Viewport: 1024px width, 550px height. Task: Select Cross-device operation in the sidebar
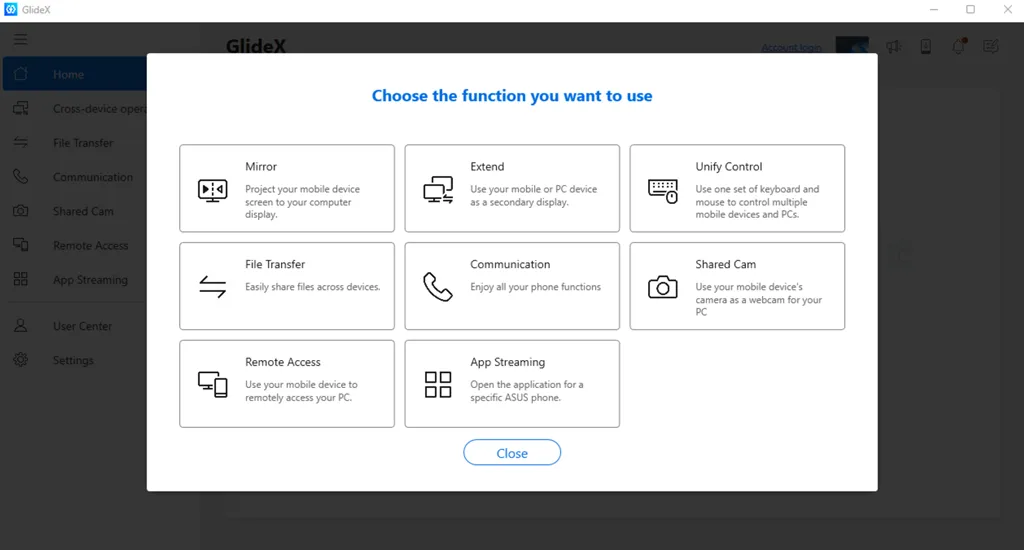coord(98,109)
